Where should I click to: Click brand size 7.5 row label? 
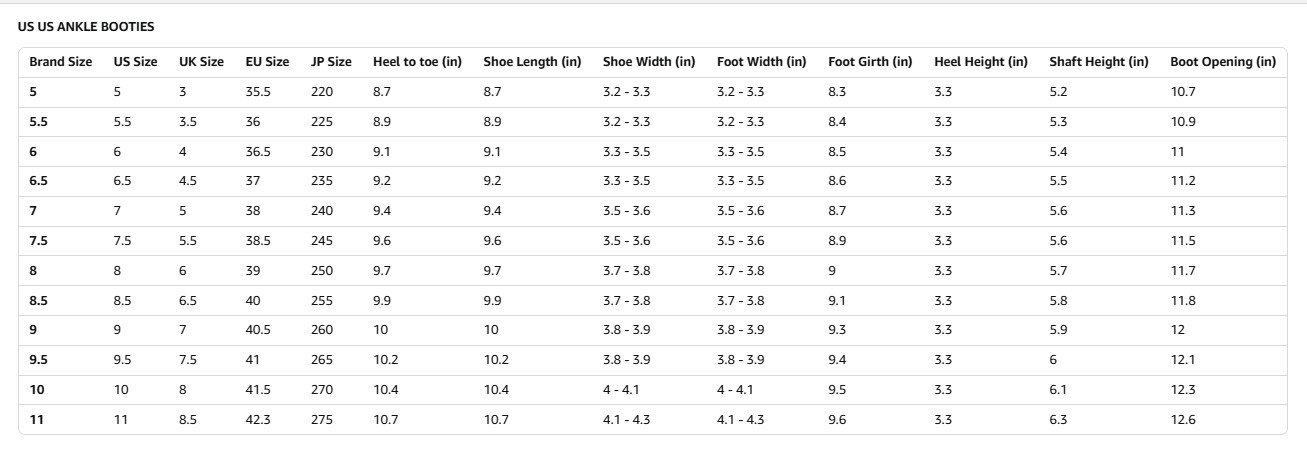[x=40, y=241]
